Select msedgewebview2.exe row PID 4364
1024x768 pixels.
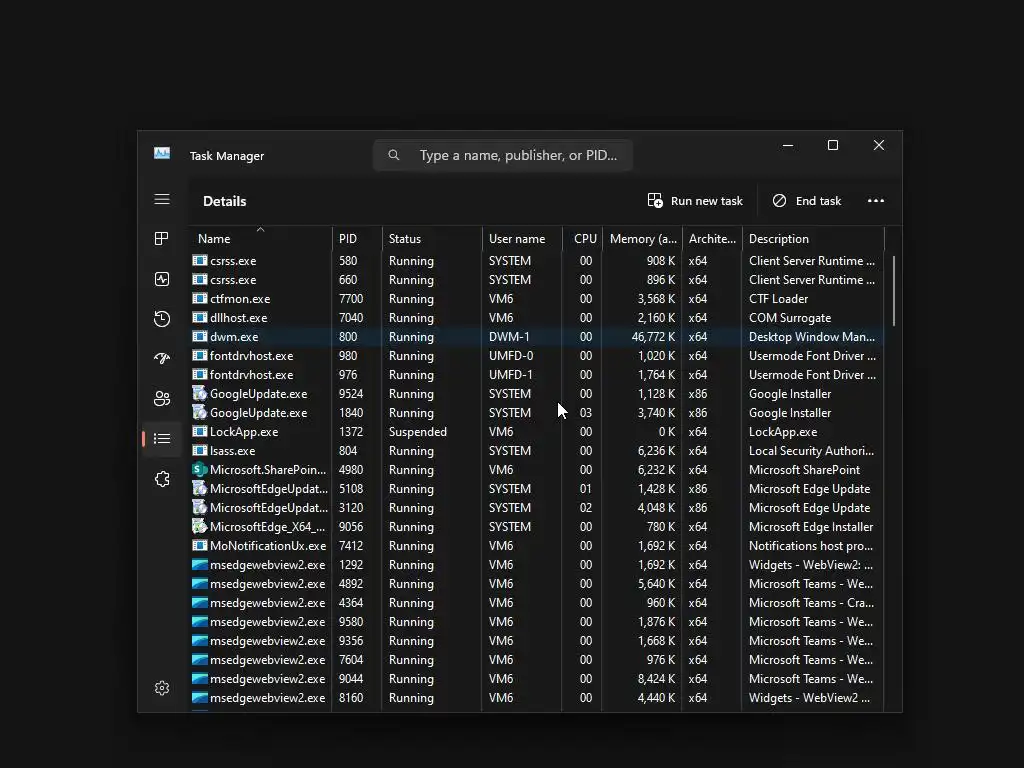click(537, 603)
